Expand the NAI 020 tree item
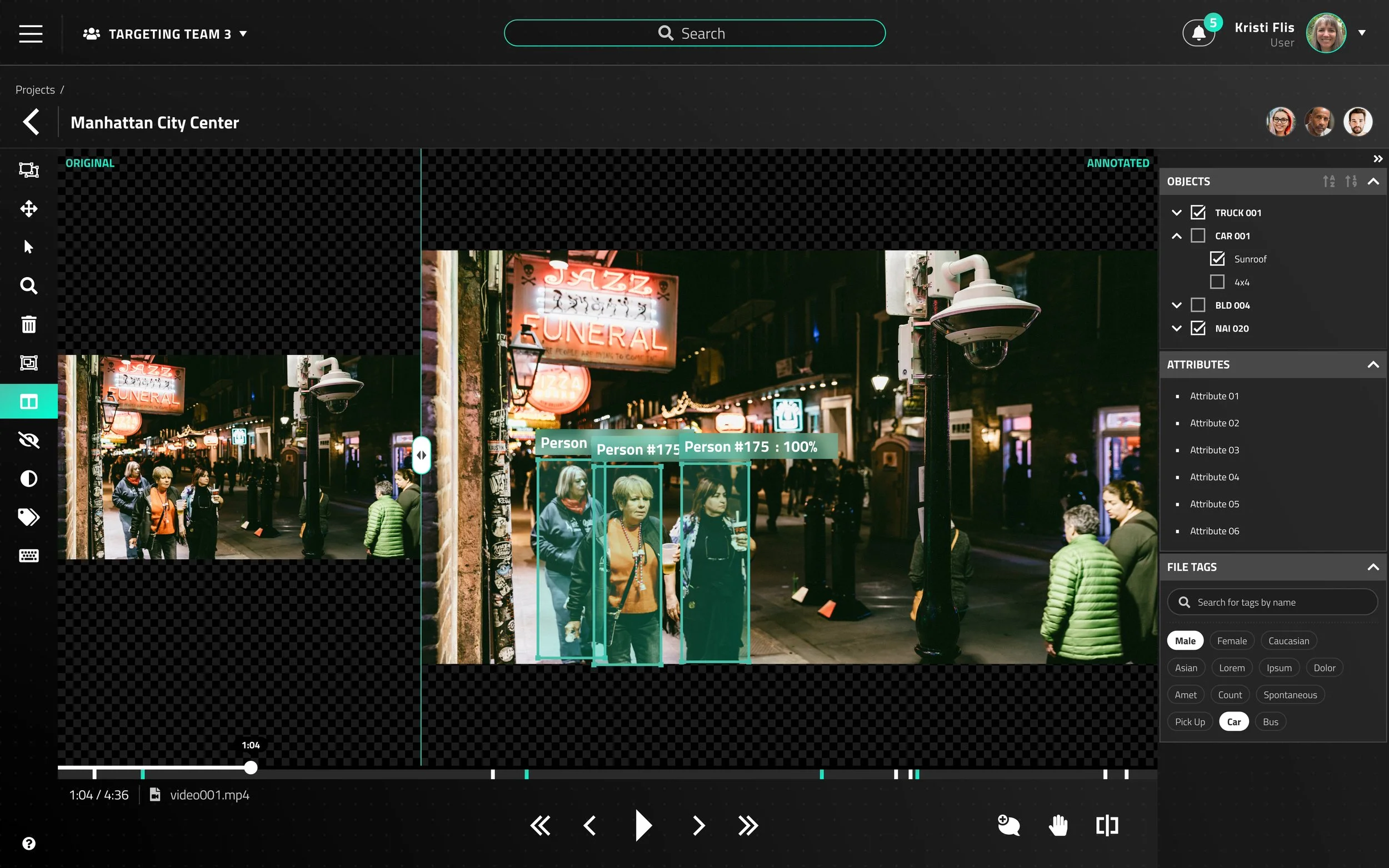 (x=1177, y=328)
